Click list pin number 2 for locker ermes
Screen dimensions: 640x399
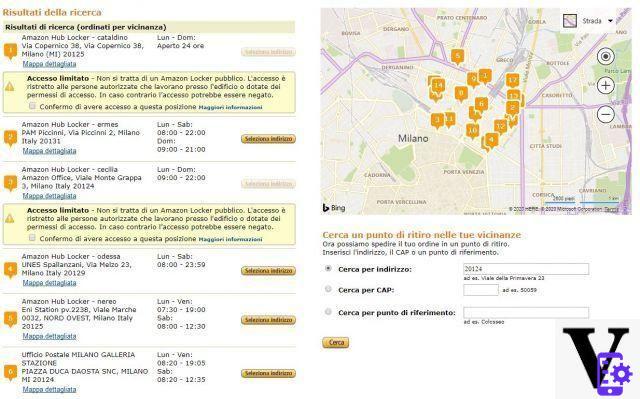point(10,138)
